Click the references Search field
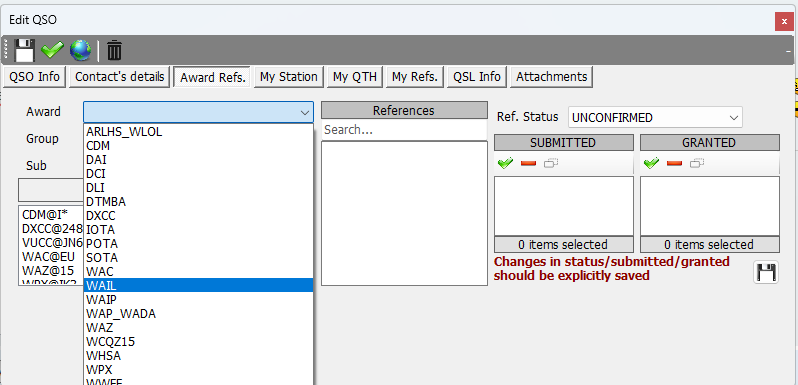Image resolution: width=798 pixels, height=385 pixels. pyautogui.click(x=404, y=130)
